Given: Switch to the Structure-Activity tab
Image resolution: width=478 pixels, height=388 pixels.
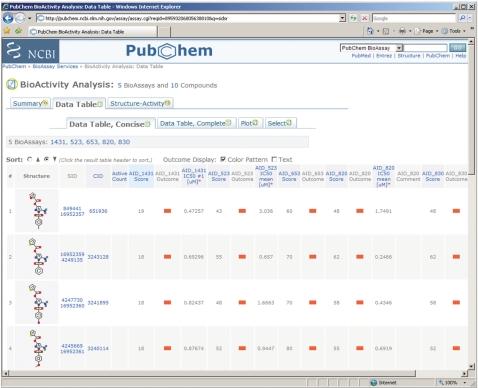Looking at the screenshot, I should point(140,104).
